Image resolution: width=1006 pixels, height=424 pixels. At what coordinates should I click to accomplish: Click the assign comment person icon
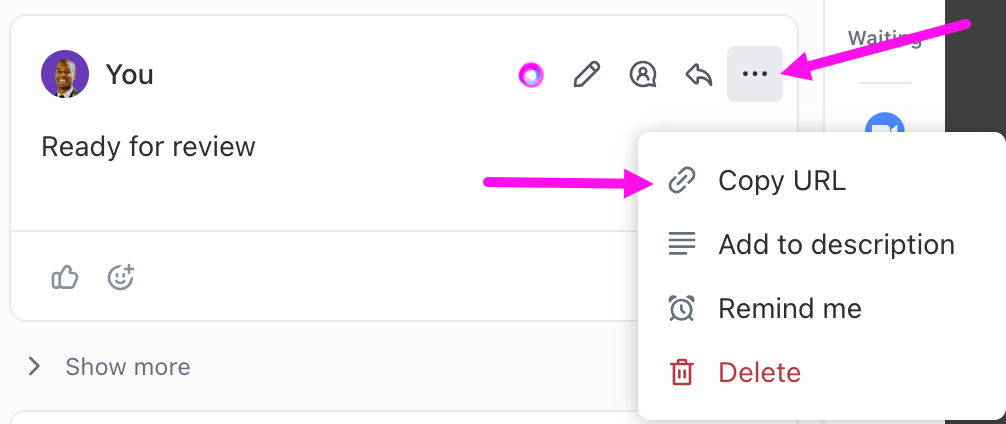[642, 74]
